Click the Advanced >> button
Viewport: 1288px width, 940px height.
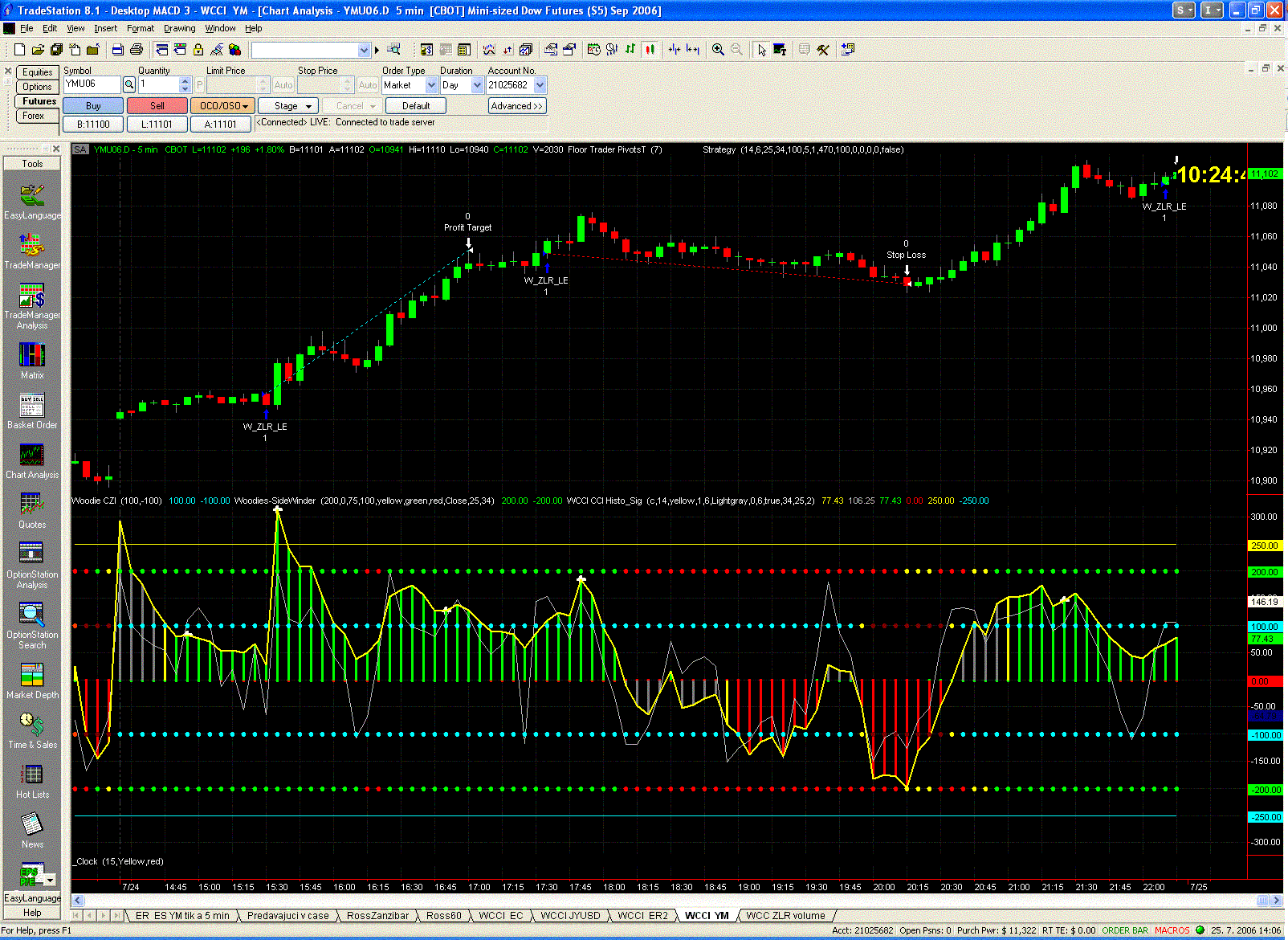pyautogui.click(x=516, y=106)
